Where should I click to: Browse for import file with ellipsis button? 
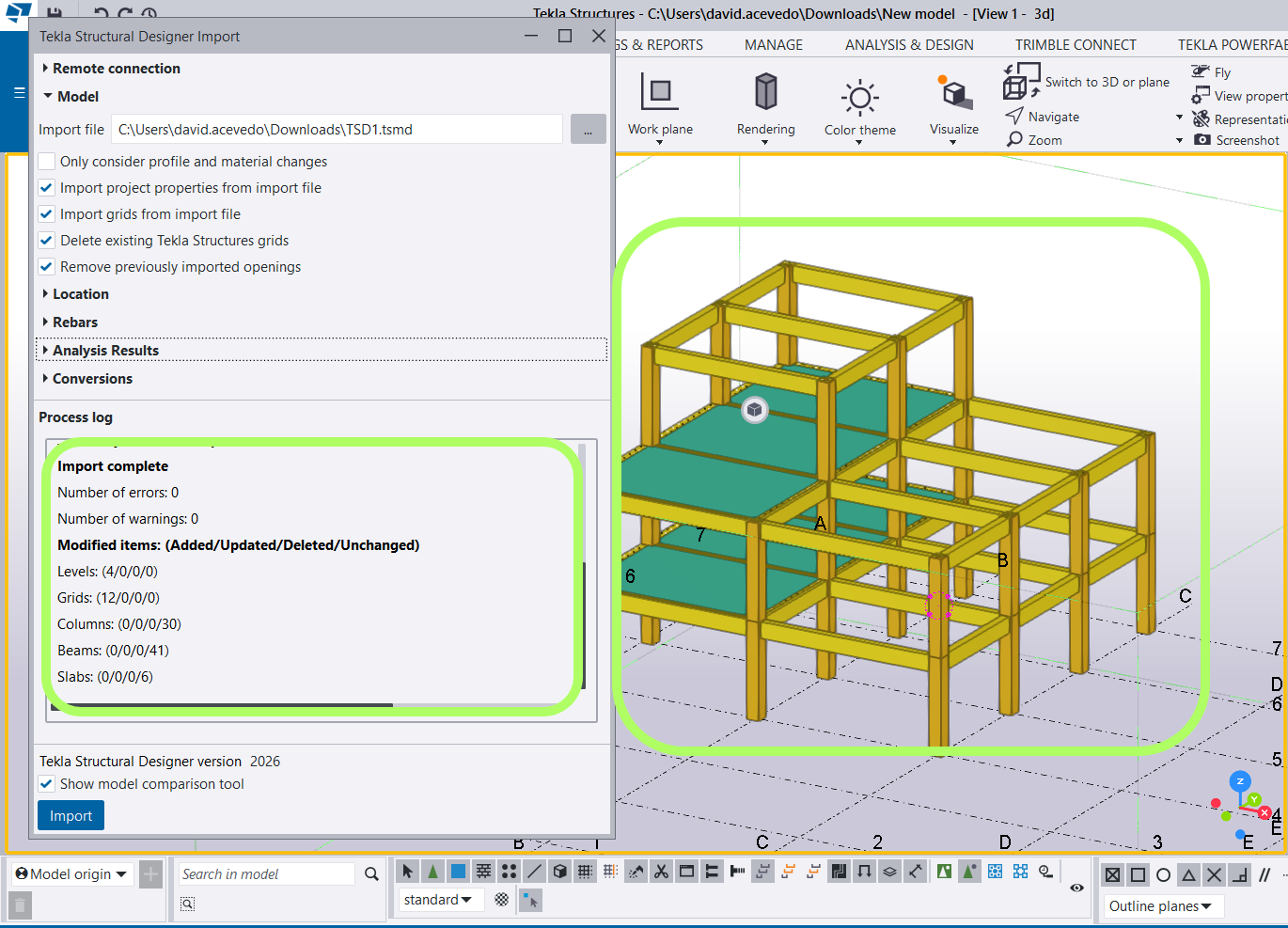pyautogui.click(x=588, y=130)
